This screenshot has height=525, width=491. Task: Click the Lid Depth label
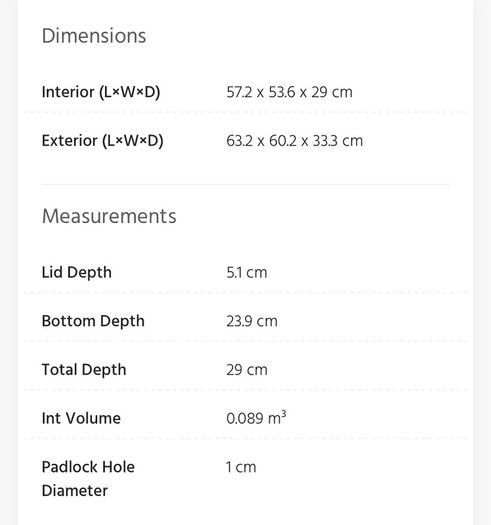[76, 273]
